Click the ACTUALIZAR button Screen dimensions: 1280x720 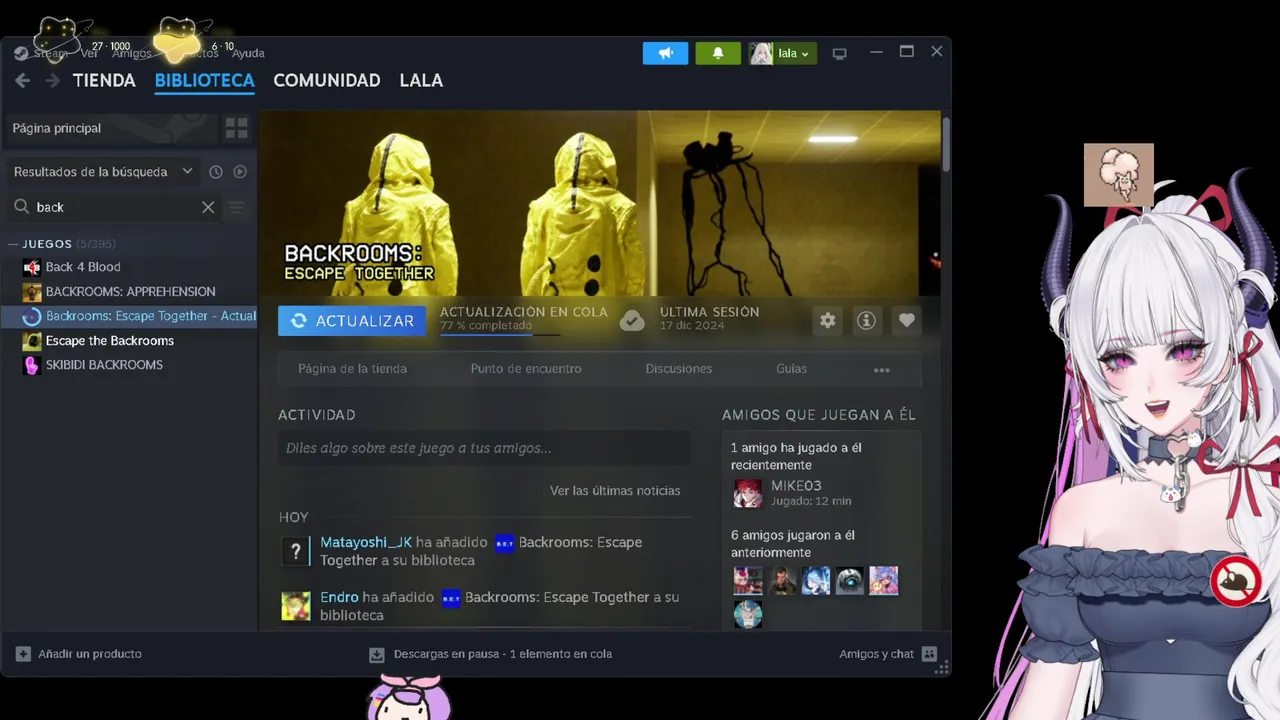352,321
